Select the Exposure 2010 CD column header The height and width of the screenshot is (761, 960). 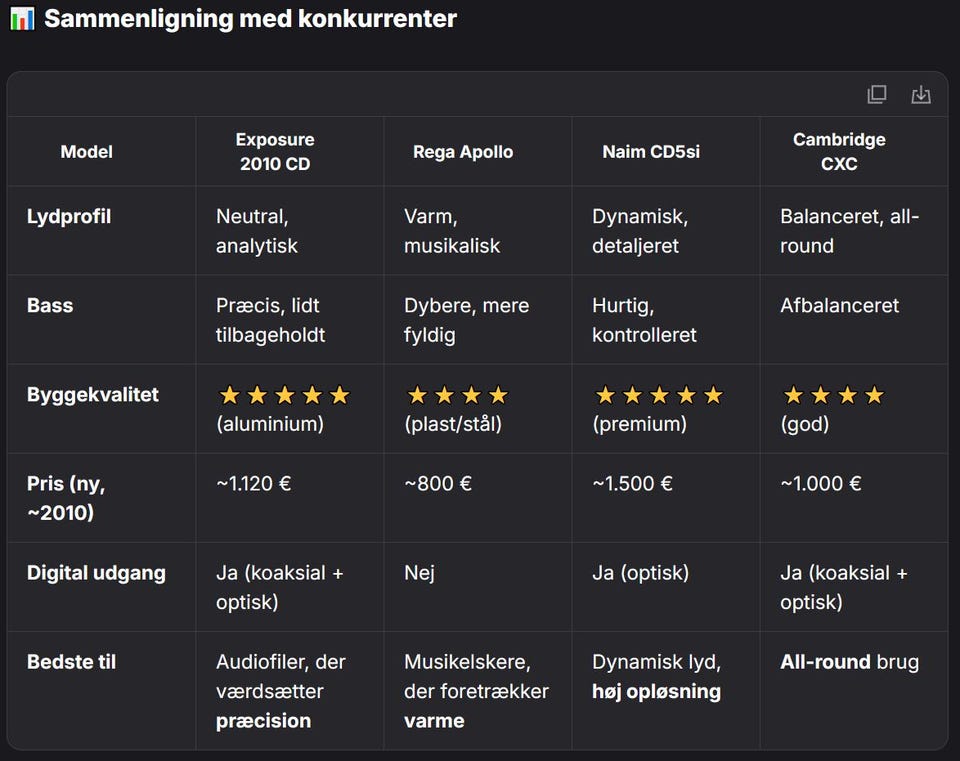coord(275,152)
